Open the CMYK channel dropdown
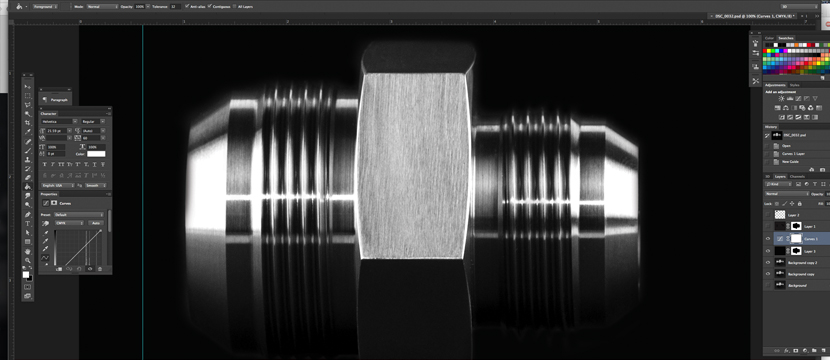This screenshot has width=830, height=360. point(69,223)
